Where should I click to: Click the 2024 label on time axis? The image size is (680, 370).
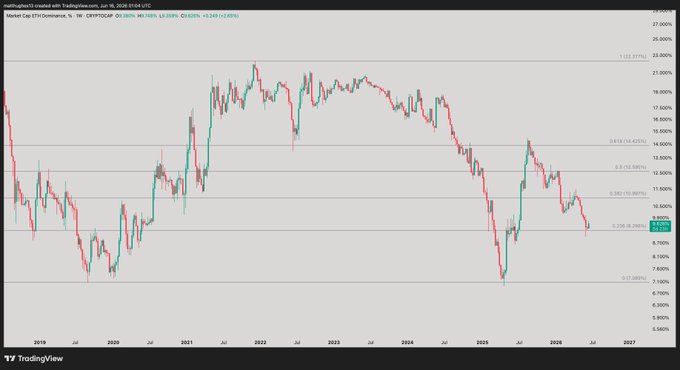pyautogui.click(x=407, y=342)
